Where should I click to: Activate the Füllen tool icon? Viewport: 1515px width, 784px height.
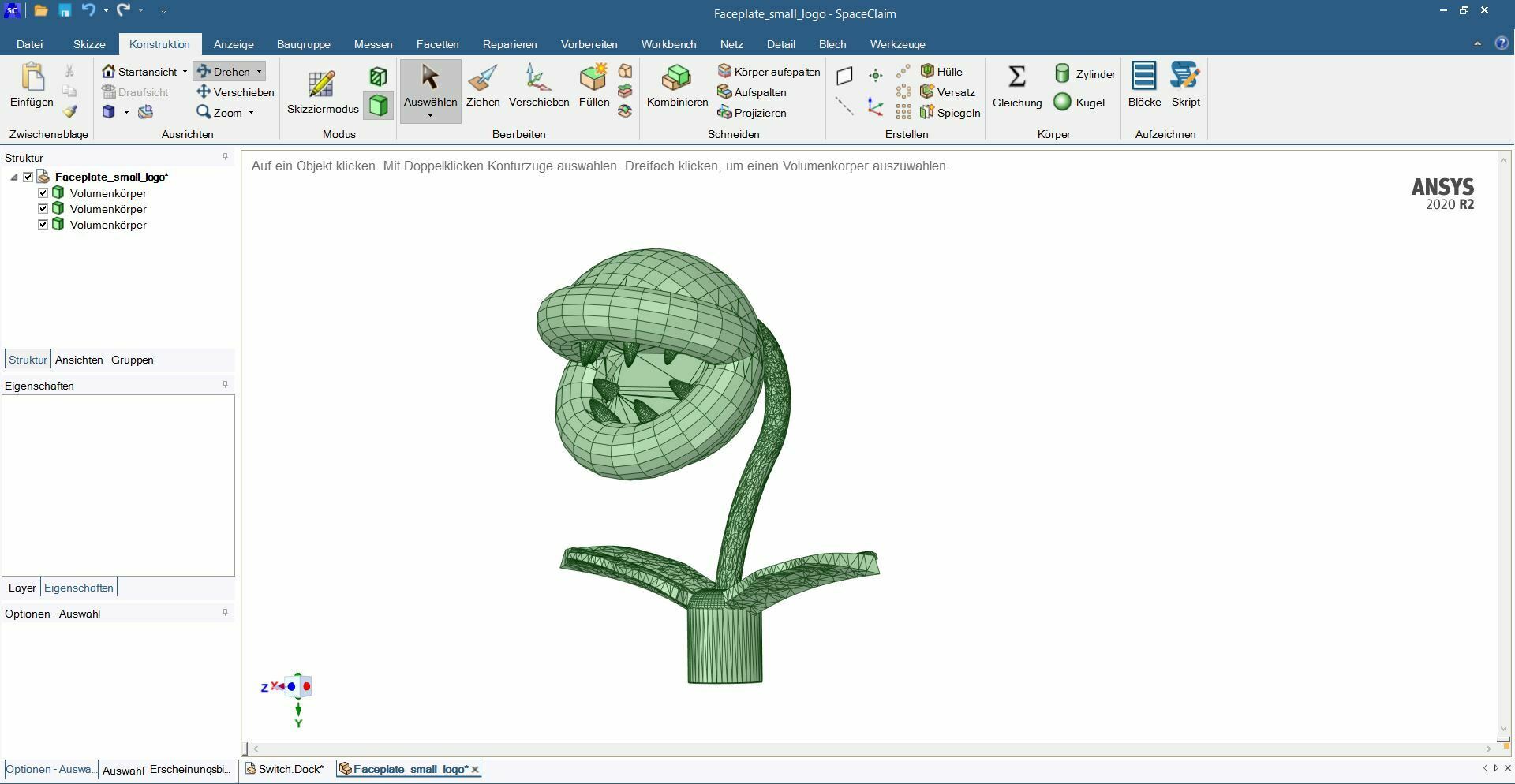pos(593,79)
